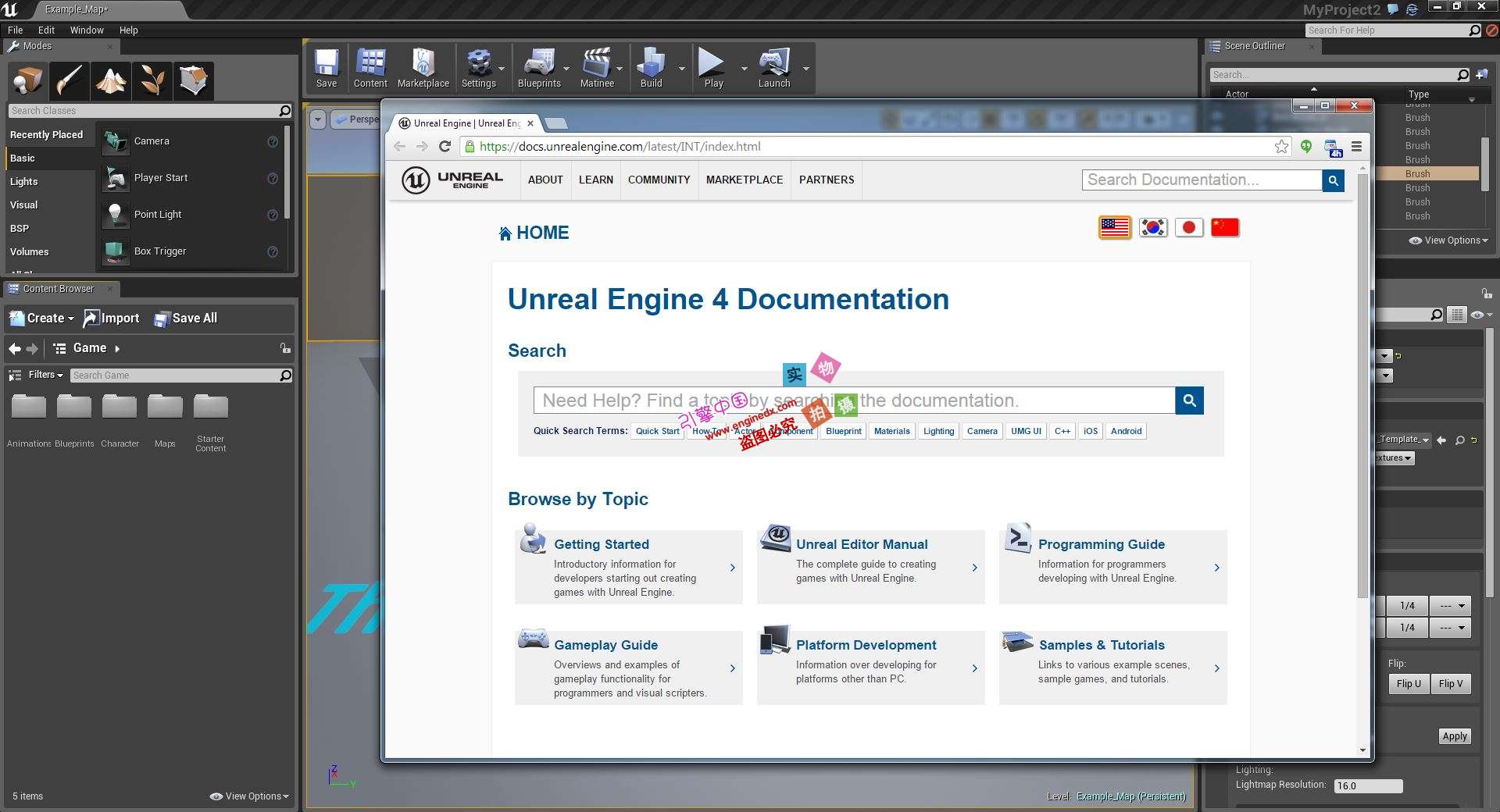Select Foliage mode leaf icon

[x=152, y=80]
